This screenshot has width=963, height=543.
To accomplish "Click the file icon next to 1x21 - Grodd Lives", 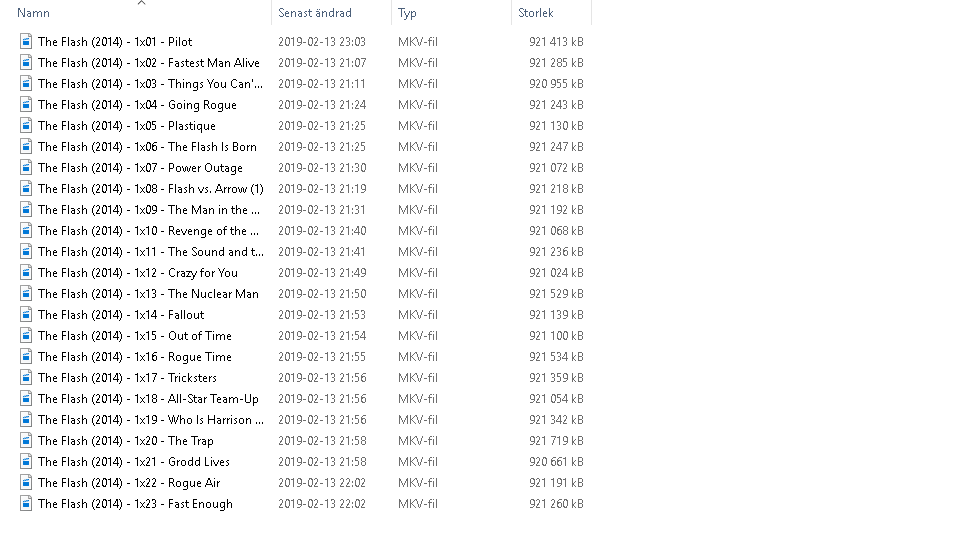I will (x=26, y=462).
